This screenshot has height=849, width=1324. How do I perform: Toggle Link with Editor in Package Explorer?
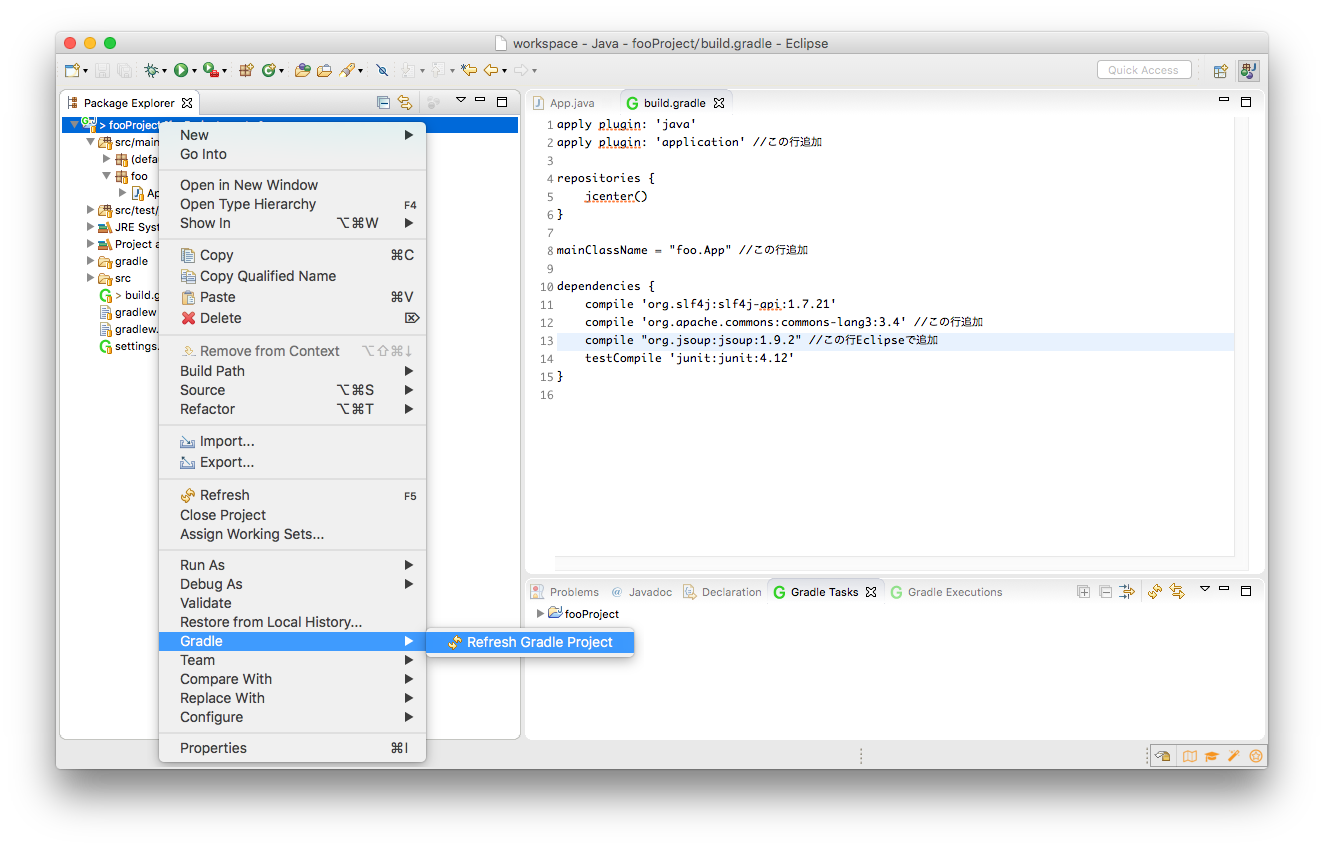pos(405,102)
